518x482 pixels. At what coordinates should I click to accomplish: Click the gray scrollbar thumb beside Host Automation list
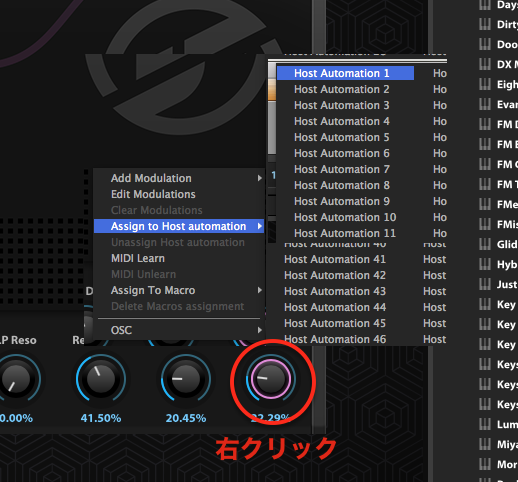(x=272, y=127)
